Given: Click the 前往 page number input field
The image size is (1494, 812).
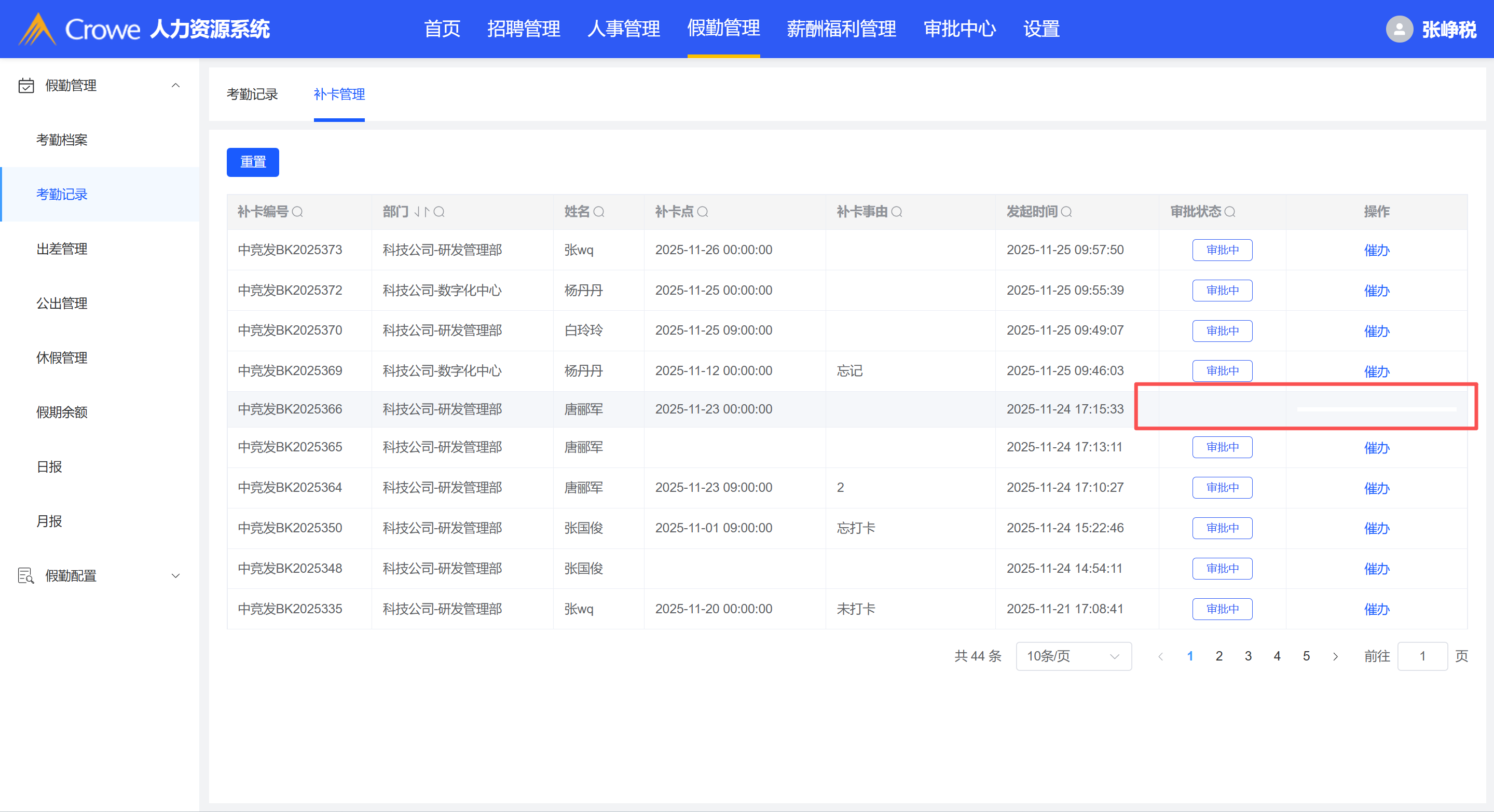Looking at the screenshot, I should pos(1422,656).
